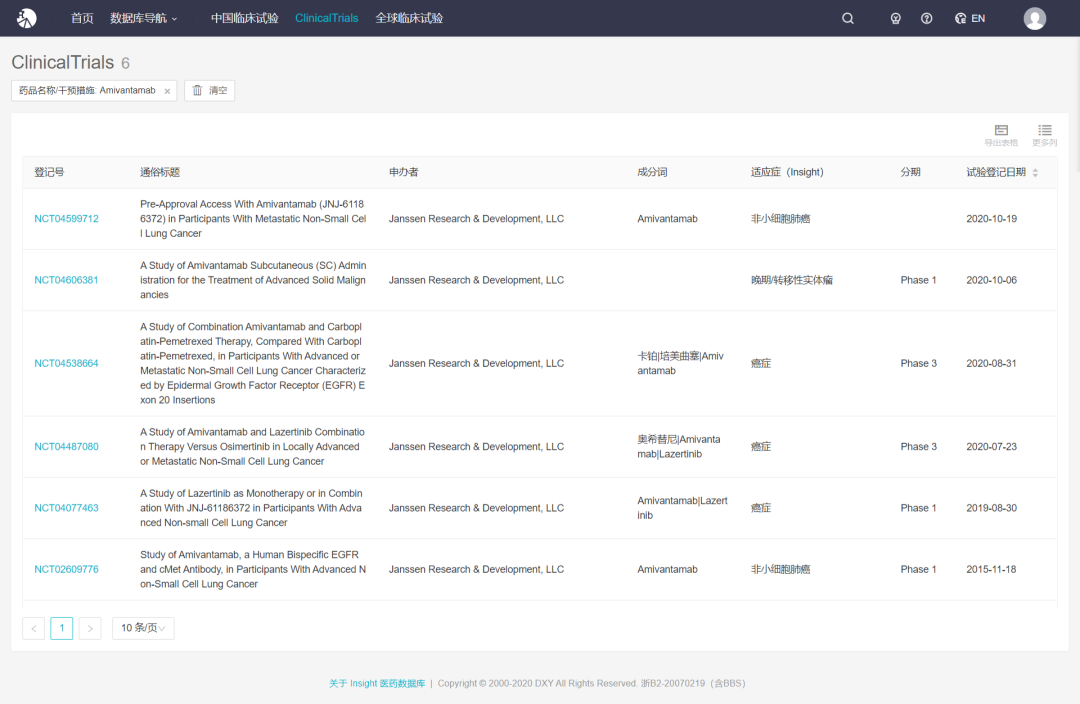Go to 首页 home

tap(82, 19)
